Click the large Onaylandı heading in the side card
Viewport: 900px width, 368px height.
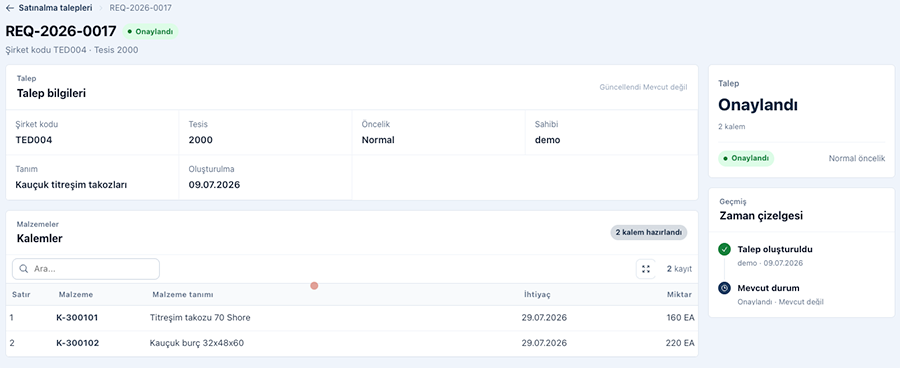point(758,105)
